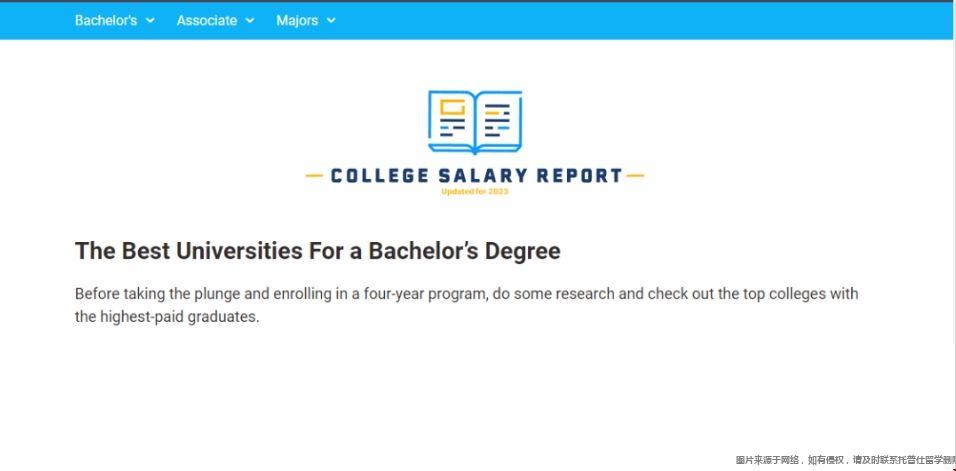The height and width of the screenshot is (471, 956).
Task: Click the yellow rectangle on the book's left page
Action: point(452,107)
